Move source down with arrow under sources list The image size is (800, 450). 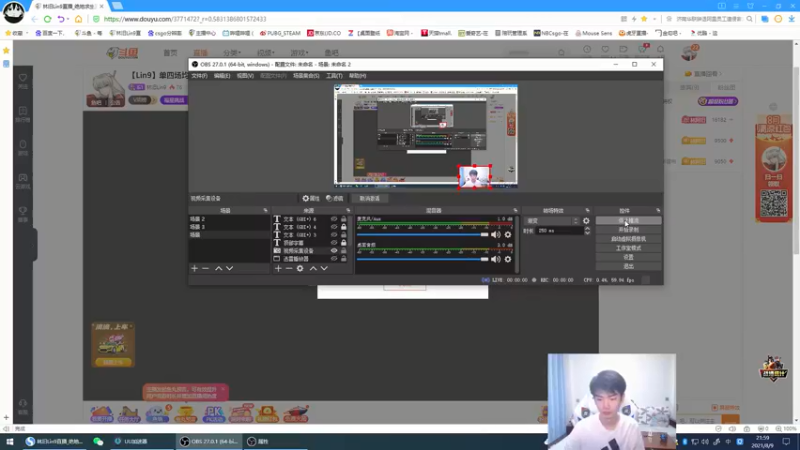[x=324, y=268]
